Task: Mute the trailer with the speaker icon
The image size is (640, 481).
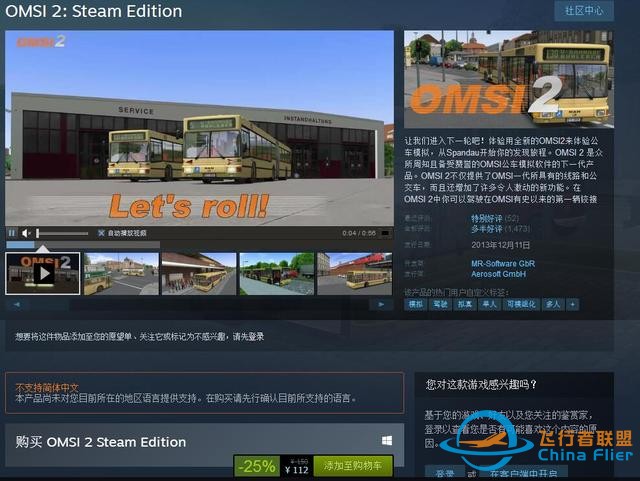Action: pos(26,233)
